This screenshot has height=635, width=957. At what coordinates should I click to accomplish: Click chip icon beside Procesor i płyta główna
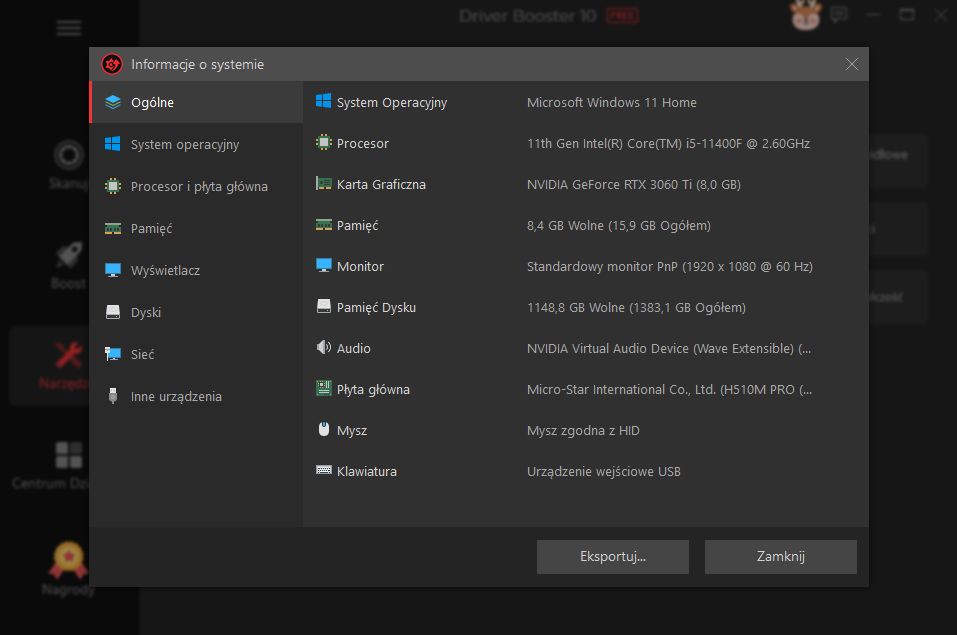pyautogui.click(x=113, y=186)
